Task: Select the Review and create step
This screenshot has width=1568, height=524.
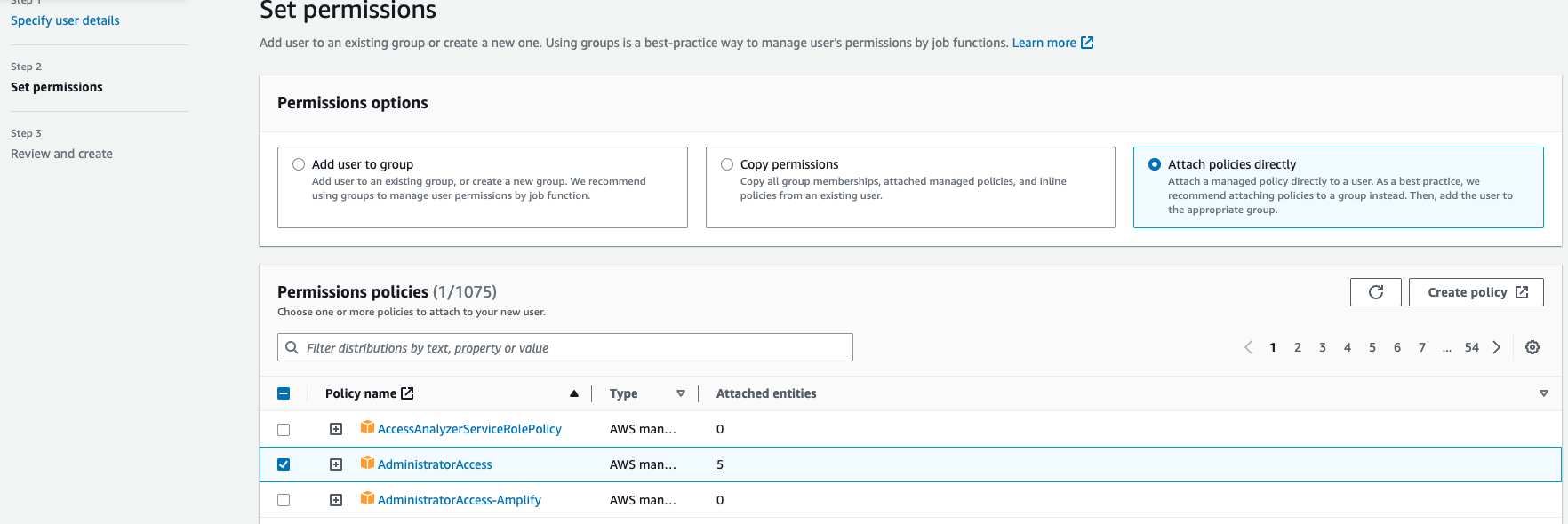Action: 61,154
